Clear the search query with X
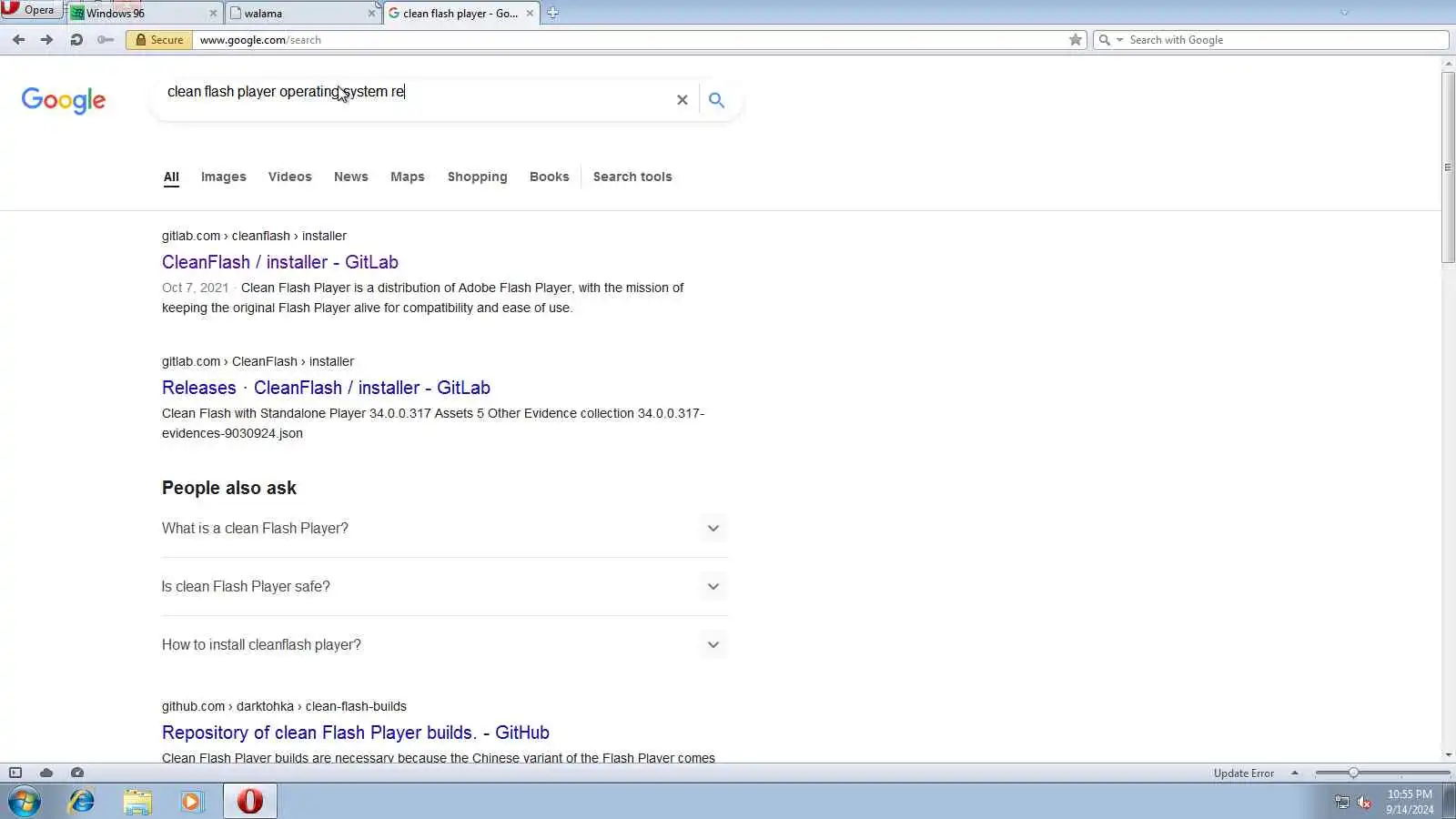The width and height of the screenshot is (1456, 819). (682, 100)
